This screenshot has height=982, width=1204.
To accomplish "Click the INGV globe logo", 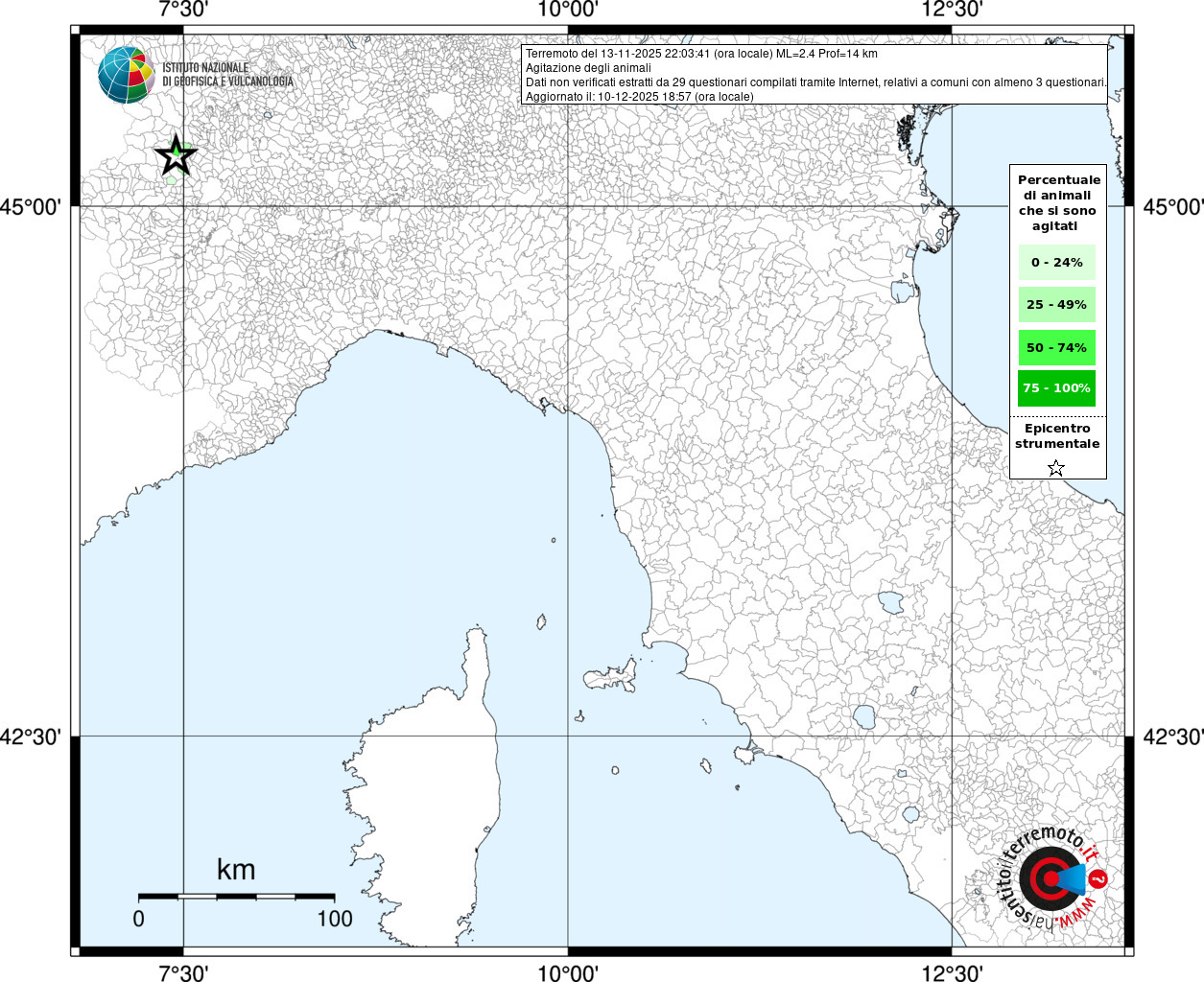I will [x=126, y=75].
